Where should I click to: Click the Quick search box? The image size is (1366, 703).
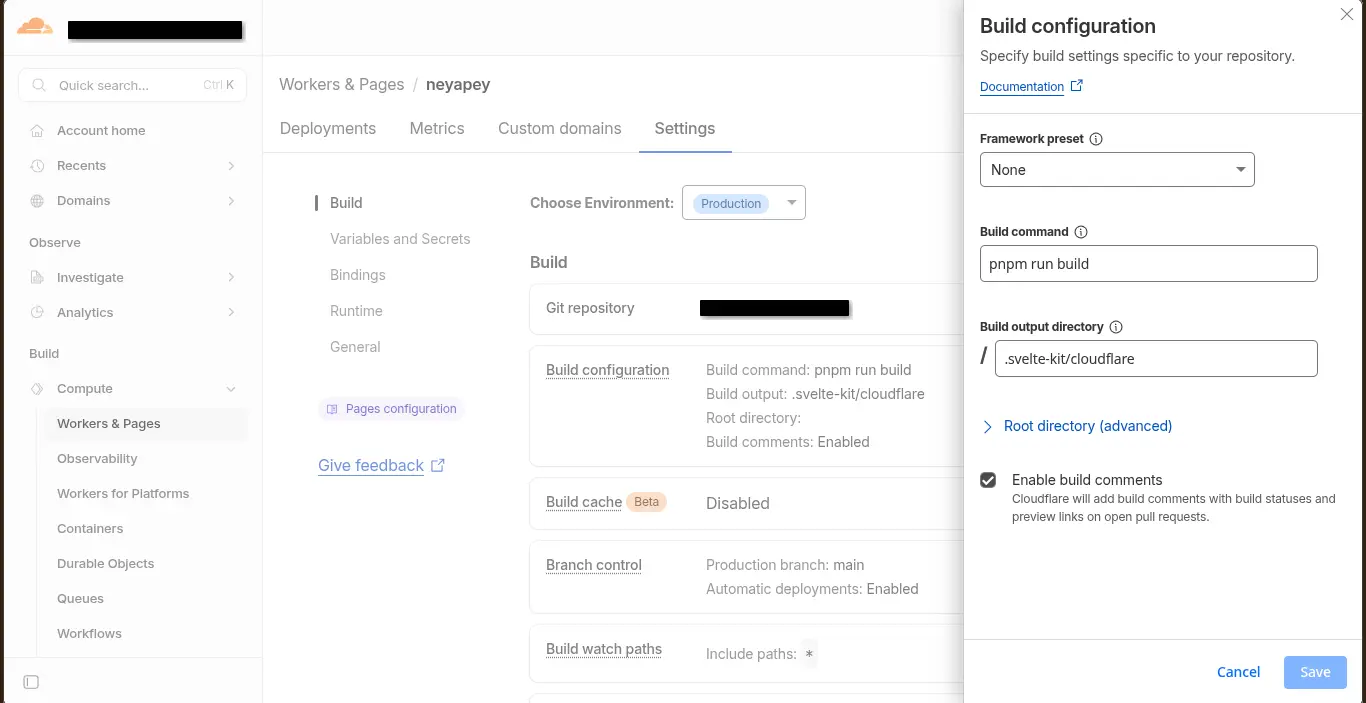point(132,86)
